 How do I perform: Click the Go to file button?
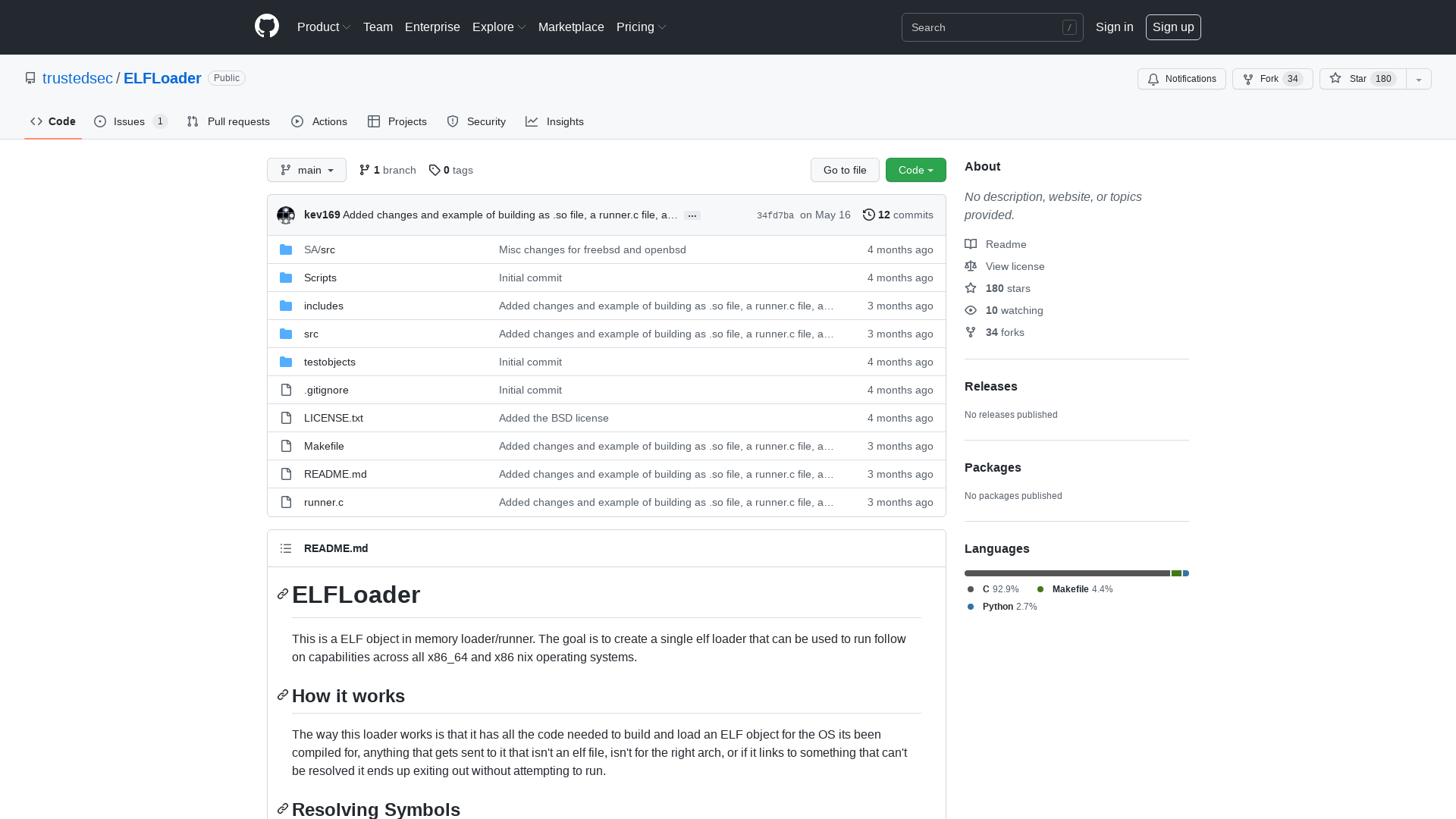tap(845, 170)
